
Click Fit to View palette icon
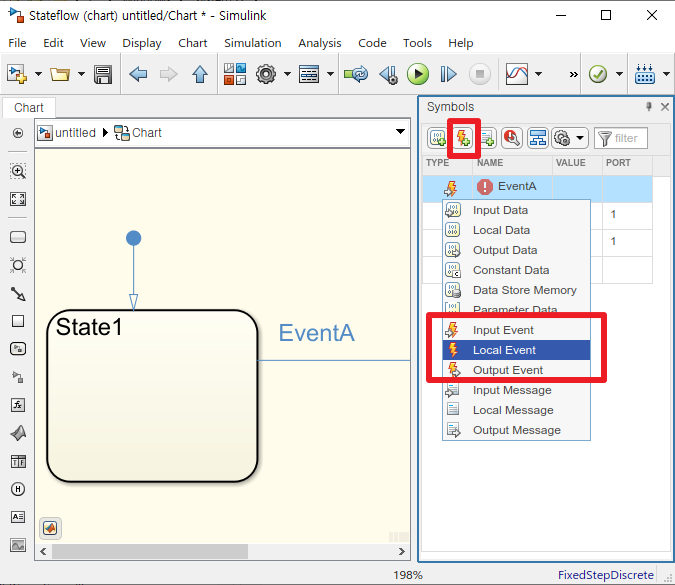(18, 199)
